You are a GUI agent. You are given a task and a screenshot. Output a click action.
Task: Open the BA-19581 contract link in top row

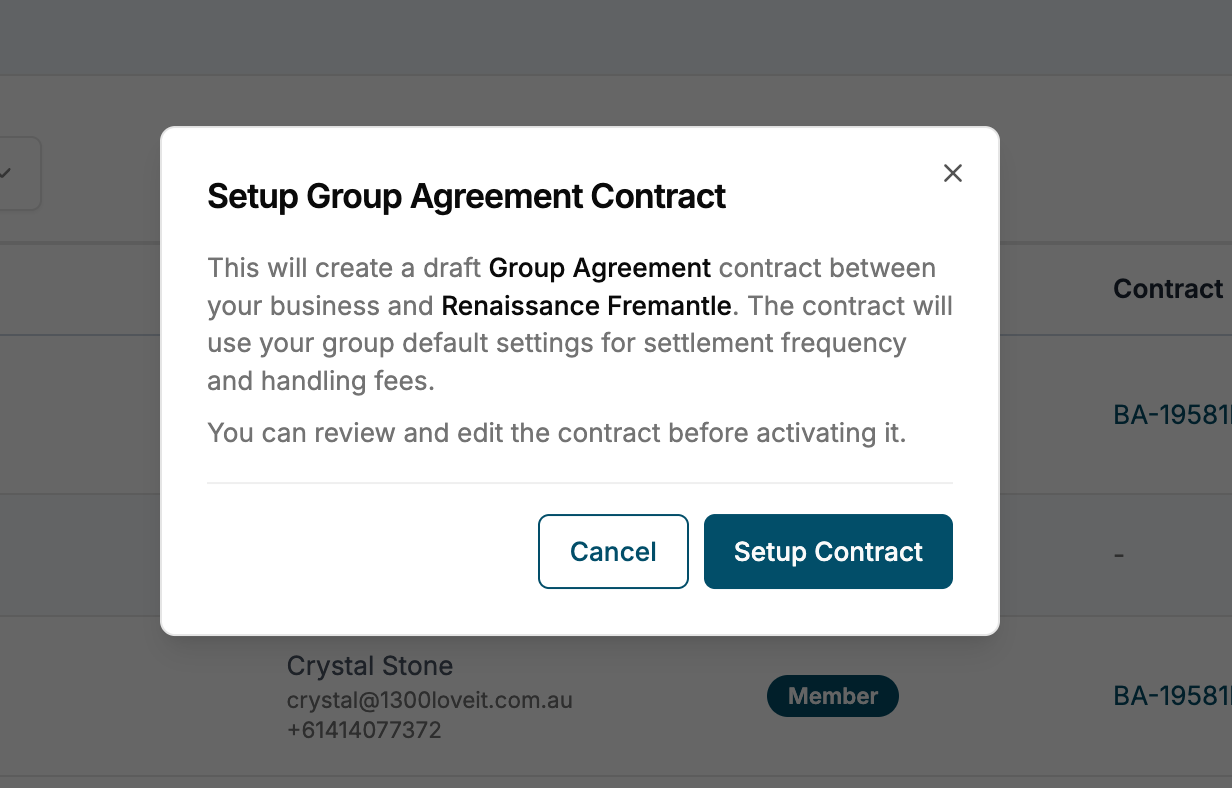[1172, 414]
